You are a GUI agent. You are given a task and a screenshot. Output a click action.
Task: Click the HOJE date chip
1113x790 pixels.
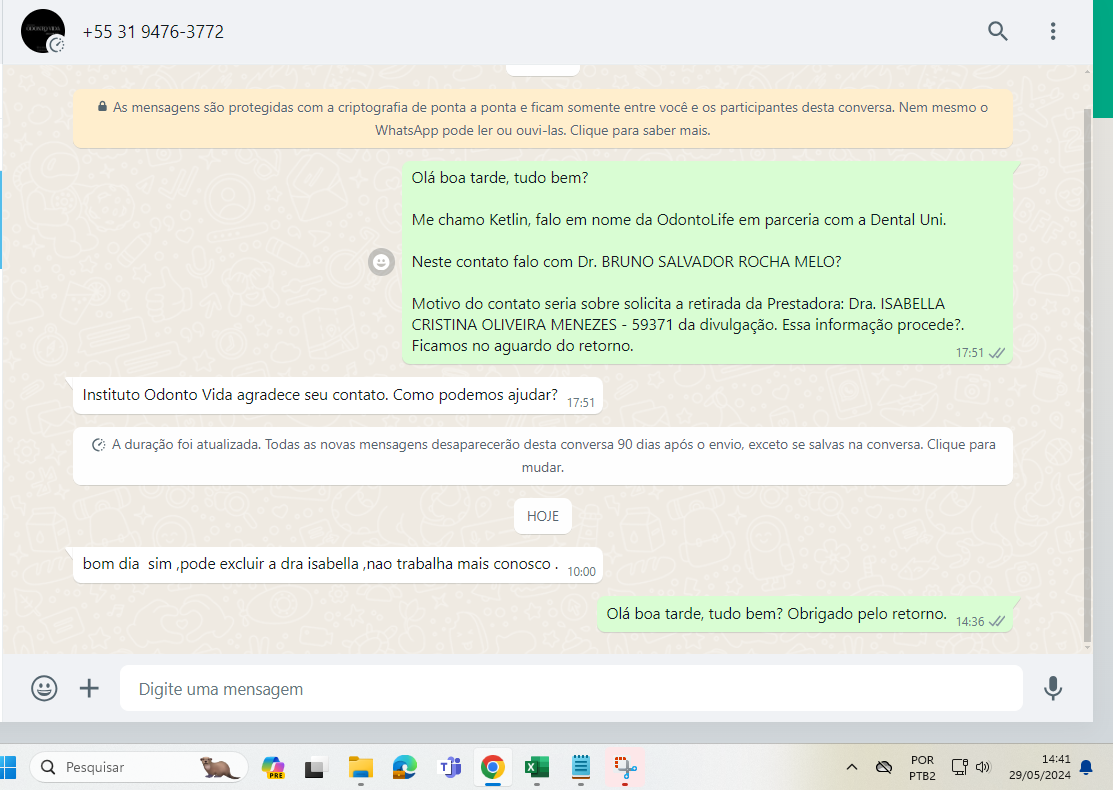[x=542, y=516]
